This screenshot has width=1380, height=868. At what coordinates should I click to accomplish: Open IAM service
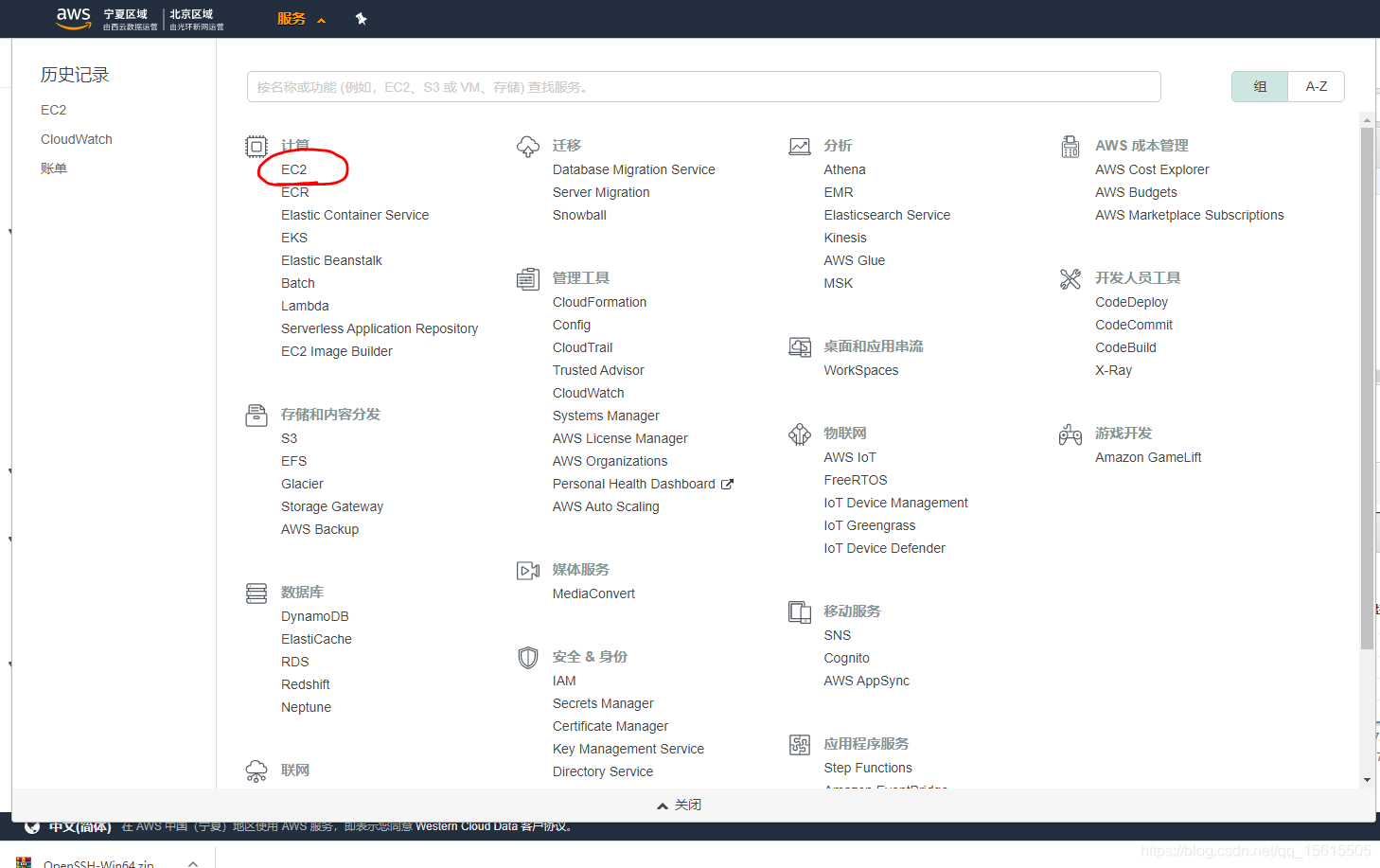[x=564, y=681]
